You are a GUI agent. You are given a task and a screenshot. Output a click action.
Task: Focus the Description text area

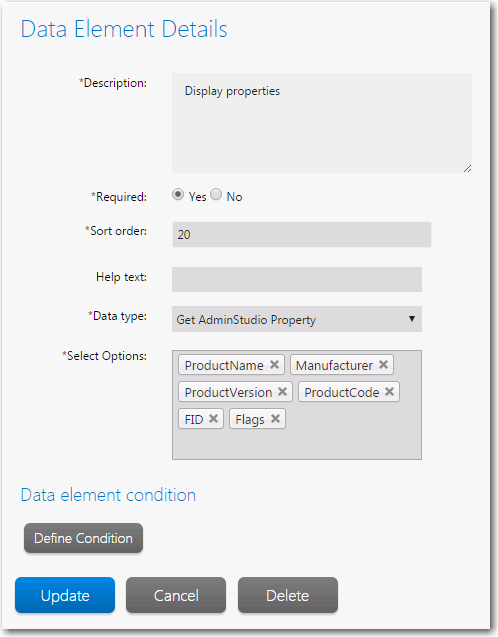click(322, 123)
